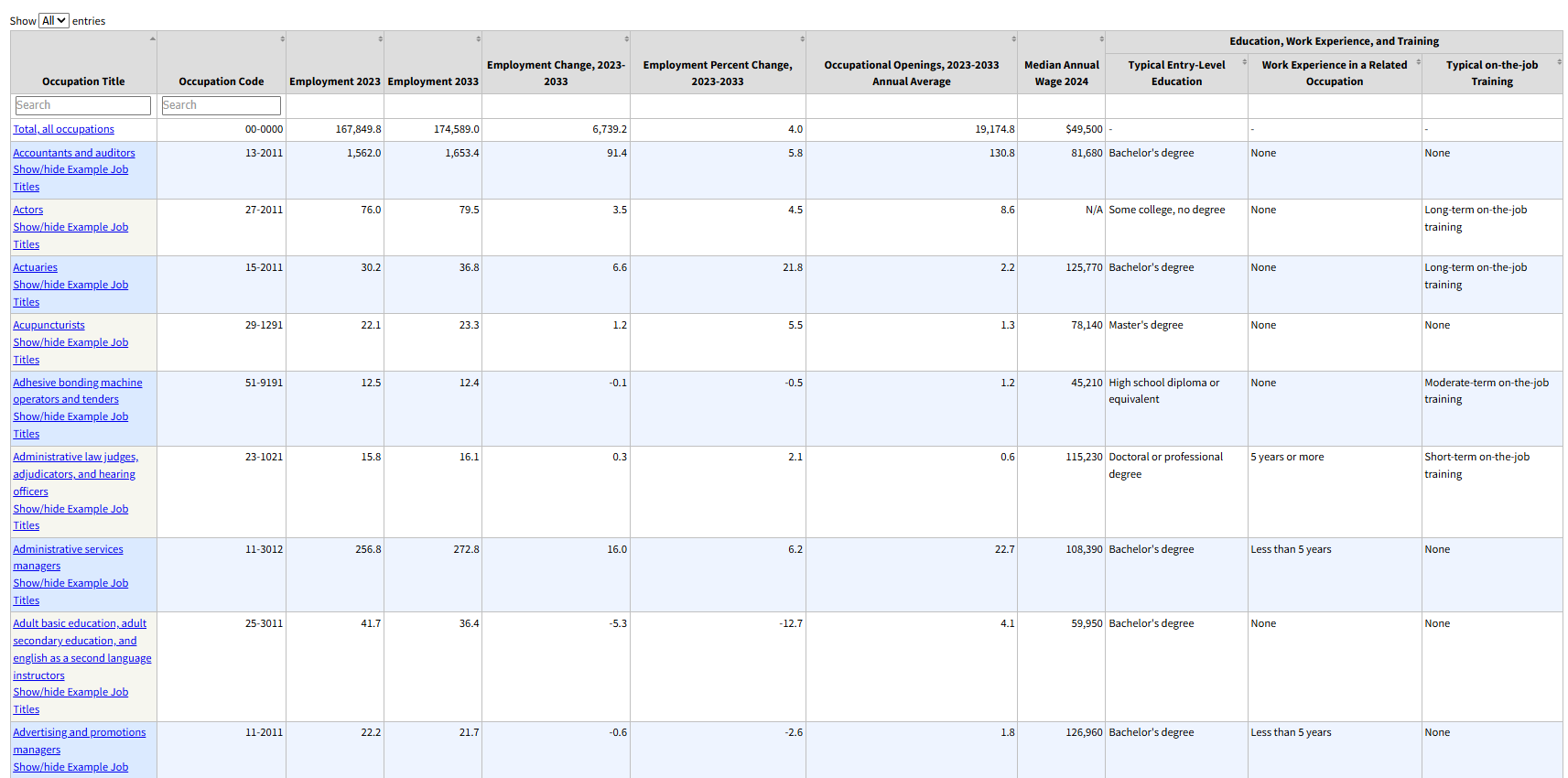Select the 00-0000 occupation code cell

coord(222,130)
